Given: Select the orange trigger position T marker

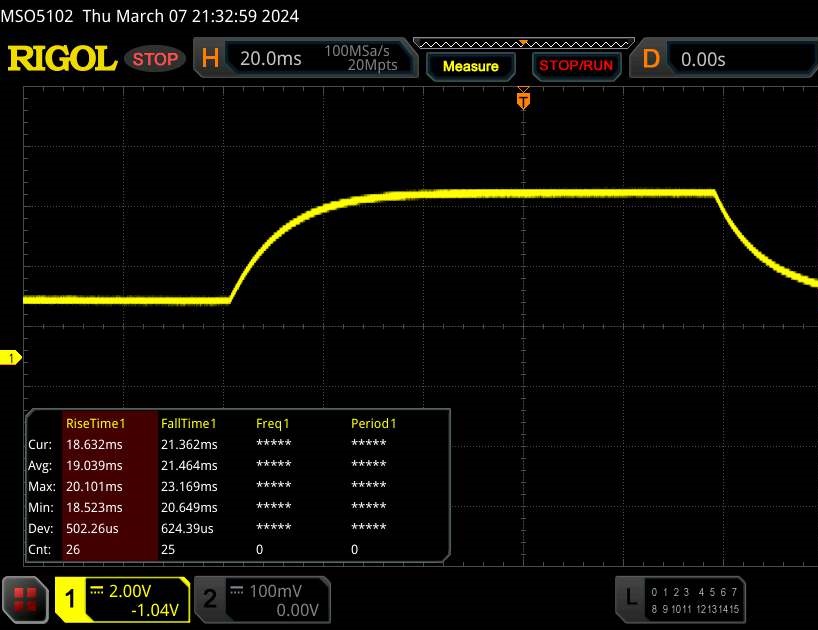Looking at the screenshot, I should click(522, 100).
